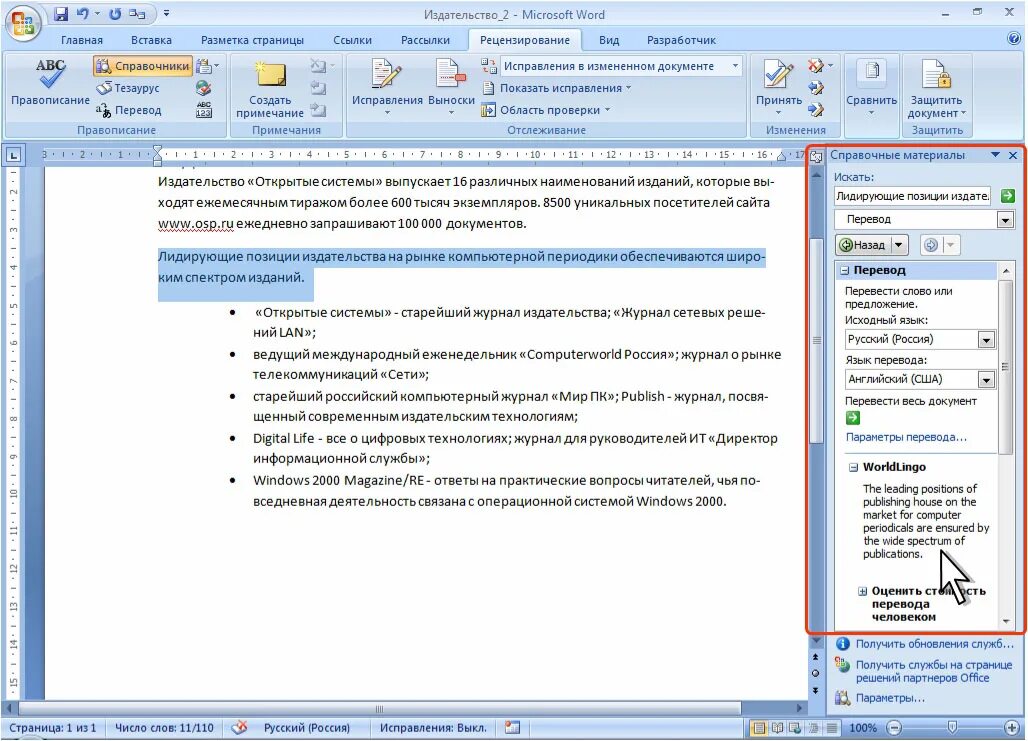Go to next comment icon
The width and height of the screenshot is (1028, 741).
pos(318,110)
